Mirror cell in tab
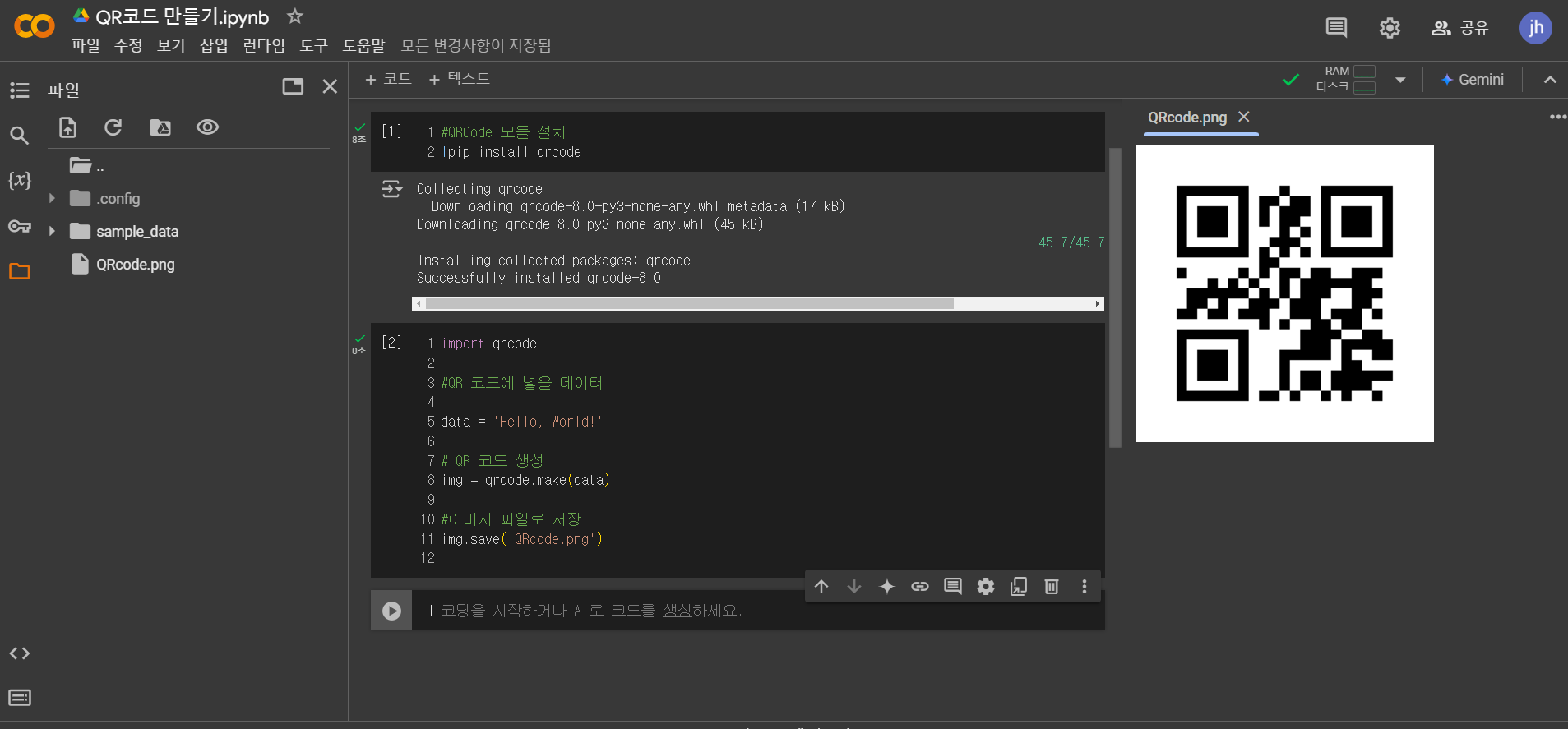Viewport: 1568px width, 729px height. [x=1019, y=586]
